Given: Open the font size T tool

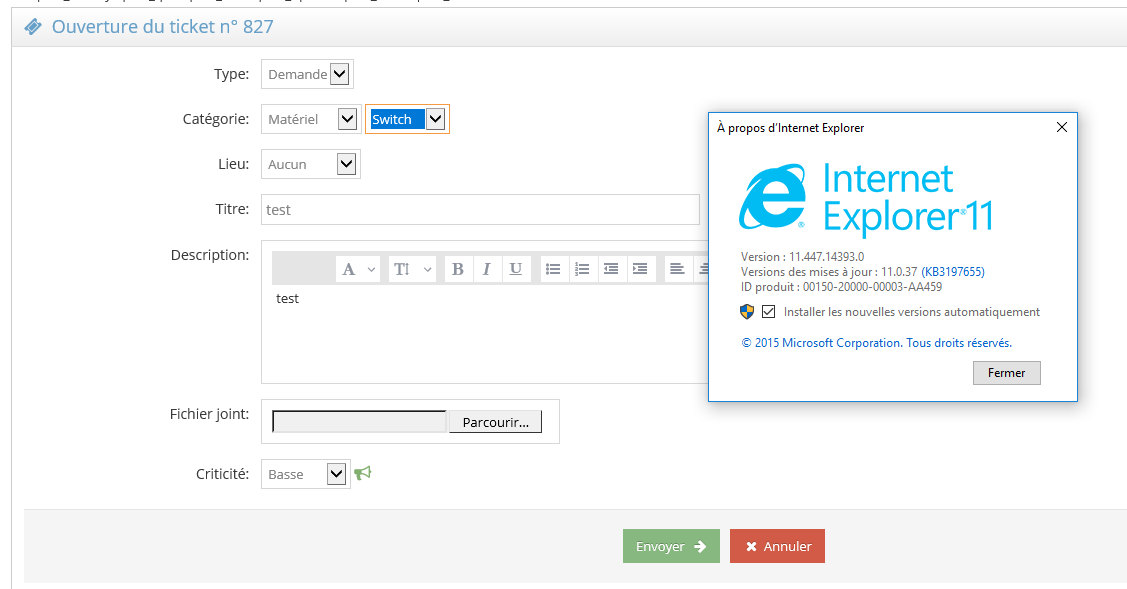Looking at the screenshot, I should click(412, 270).
